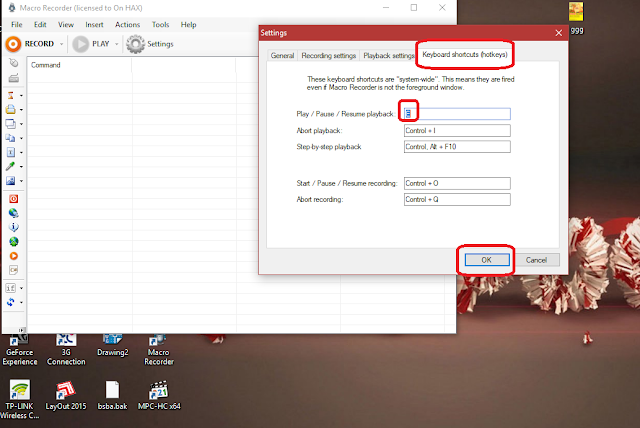Click the open file folder icon in the sidebar
Viewport: 640px width, 428px height.
click(11, 109)
